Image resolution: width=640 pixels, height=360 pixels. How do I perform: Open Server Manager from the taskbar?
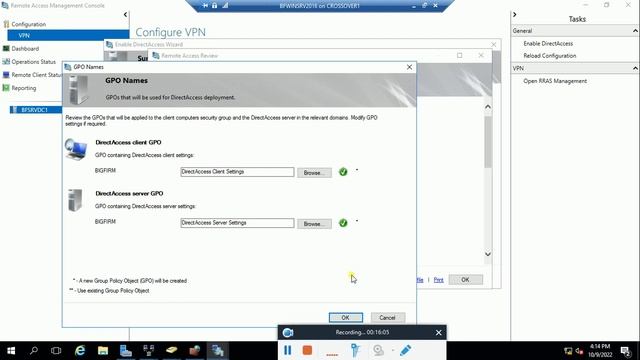pos(126,351)
